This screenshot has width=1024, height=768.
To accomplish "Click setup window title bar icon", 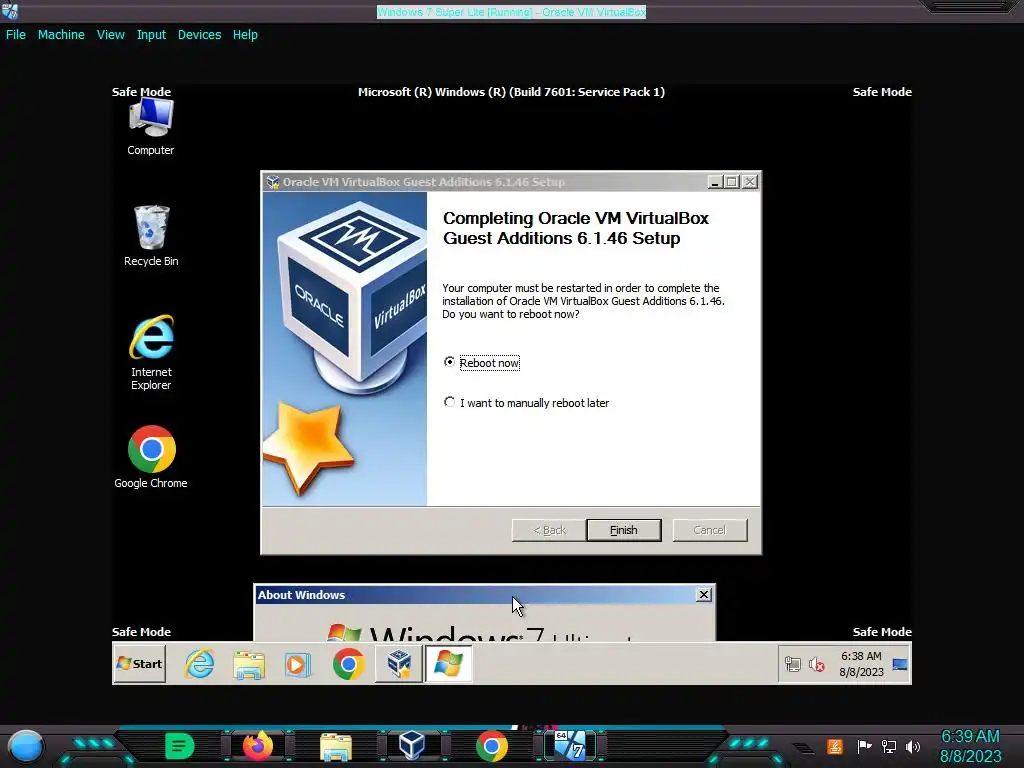I will (272, 182).
